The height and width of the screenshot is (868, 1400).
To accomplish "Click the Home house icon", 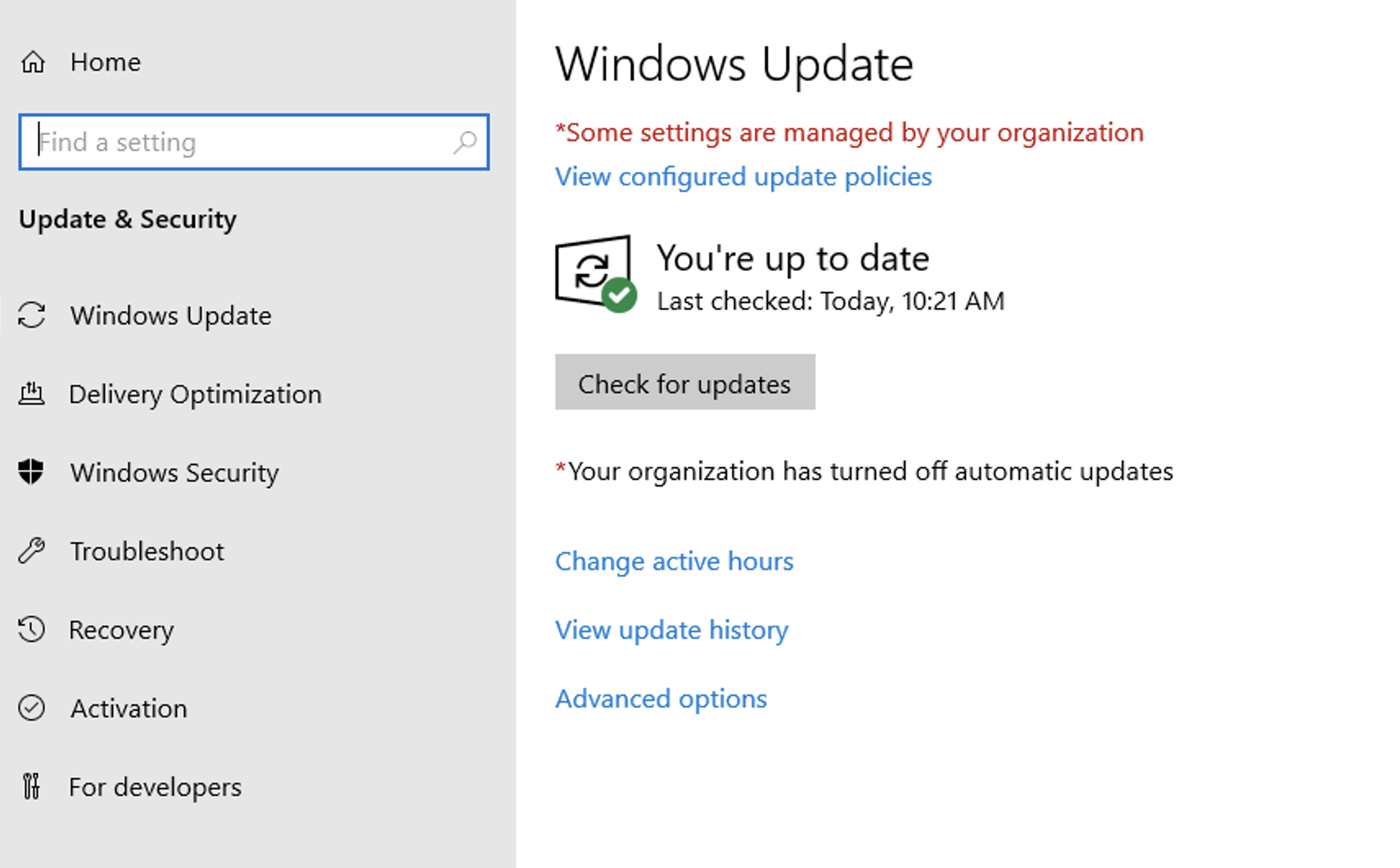I will click(33, 62).
